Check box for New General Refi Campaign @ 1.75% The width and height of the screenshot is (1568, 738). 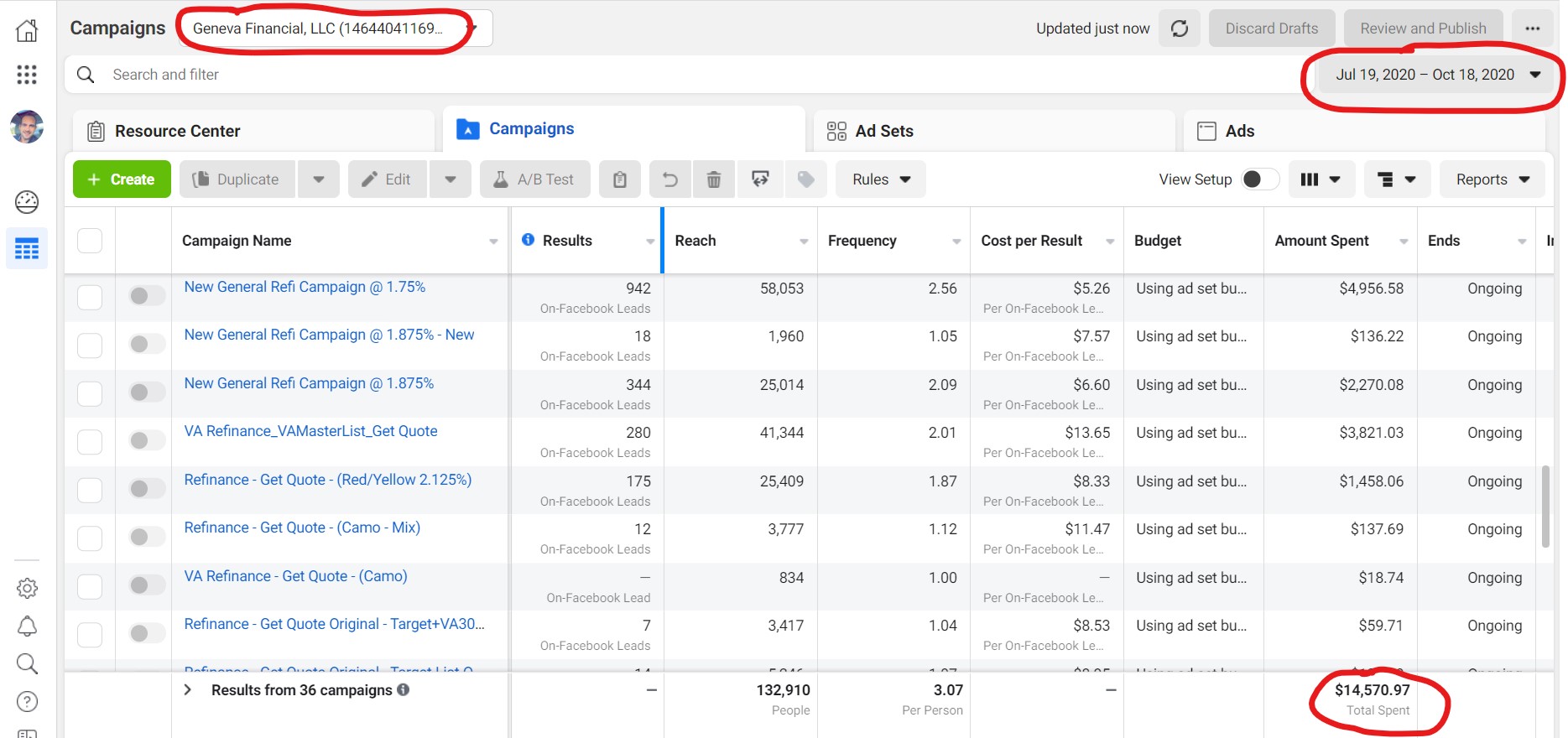90,297
